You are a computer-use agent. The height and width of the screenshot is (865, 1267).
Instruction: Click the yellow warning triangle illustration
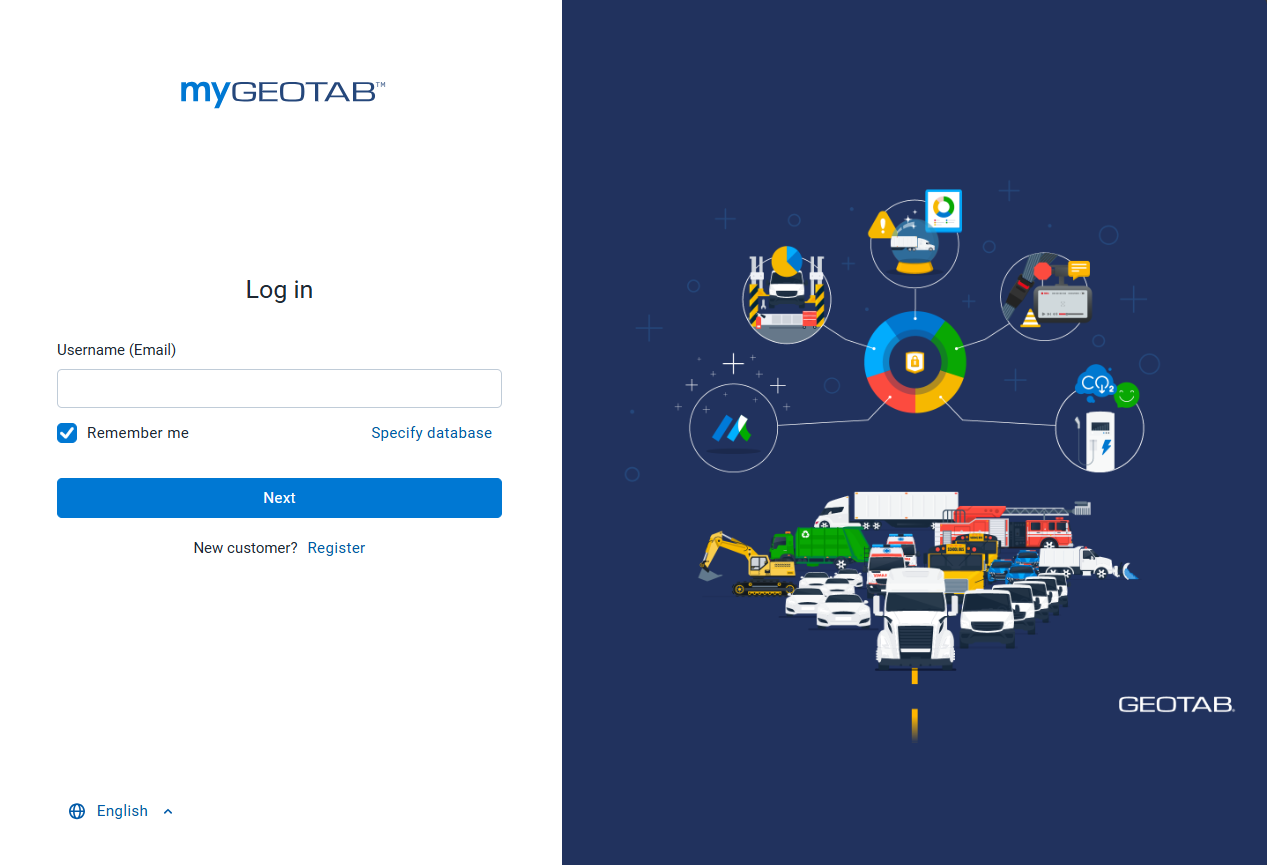coord(882,227)
